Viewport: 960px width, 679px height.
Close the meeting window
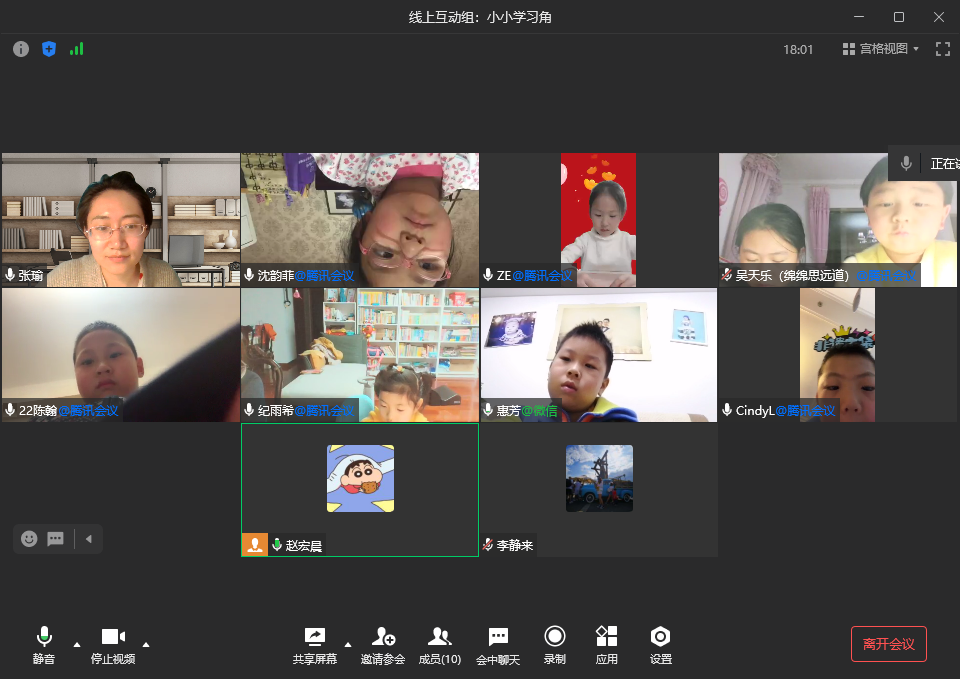(x=939, y=17)
